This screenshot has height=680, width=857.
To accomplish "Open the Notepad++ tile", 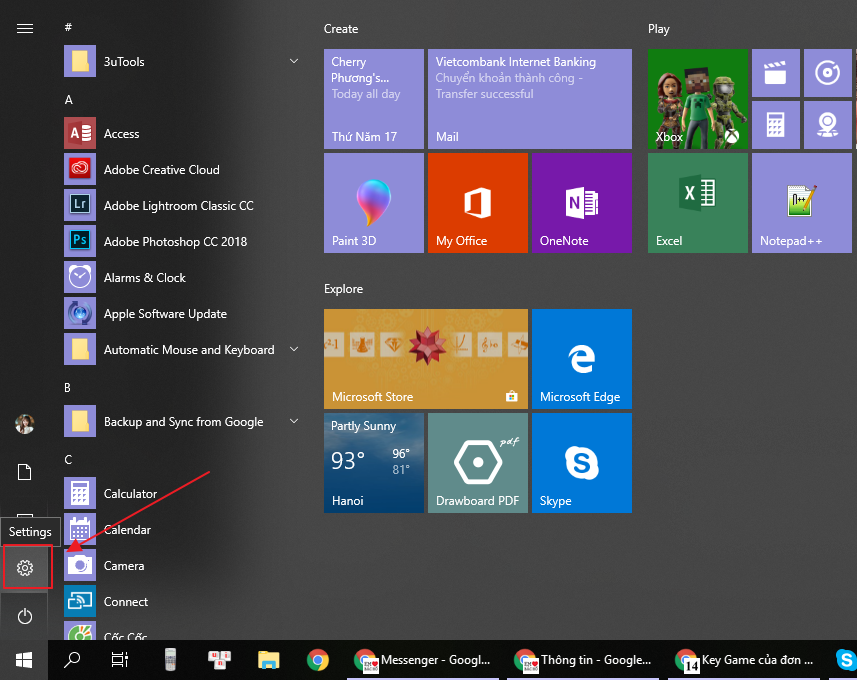I will tap(801, 203).
